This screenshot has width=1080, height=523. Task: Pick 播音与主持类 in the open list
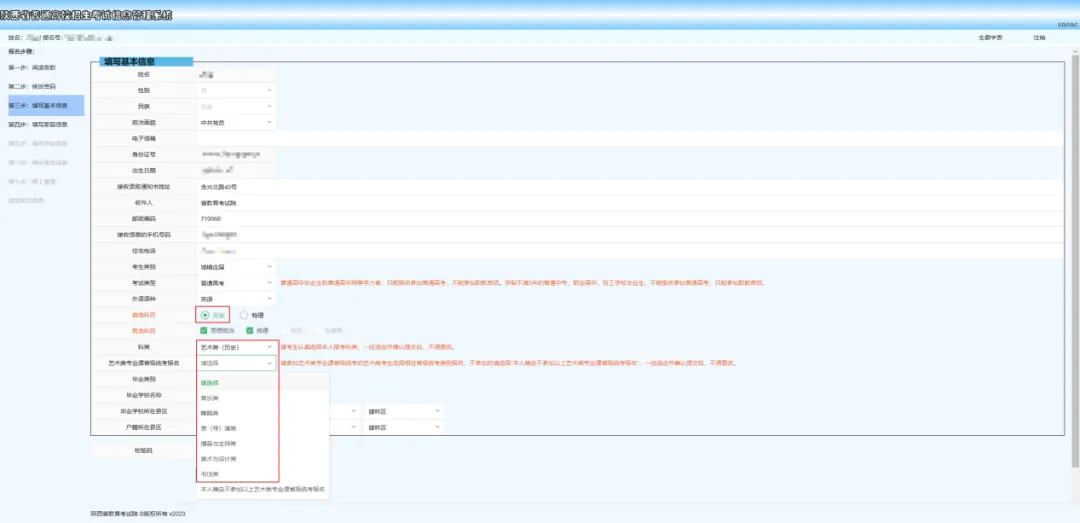pyautogui.click(x=218, y=442)
